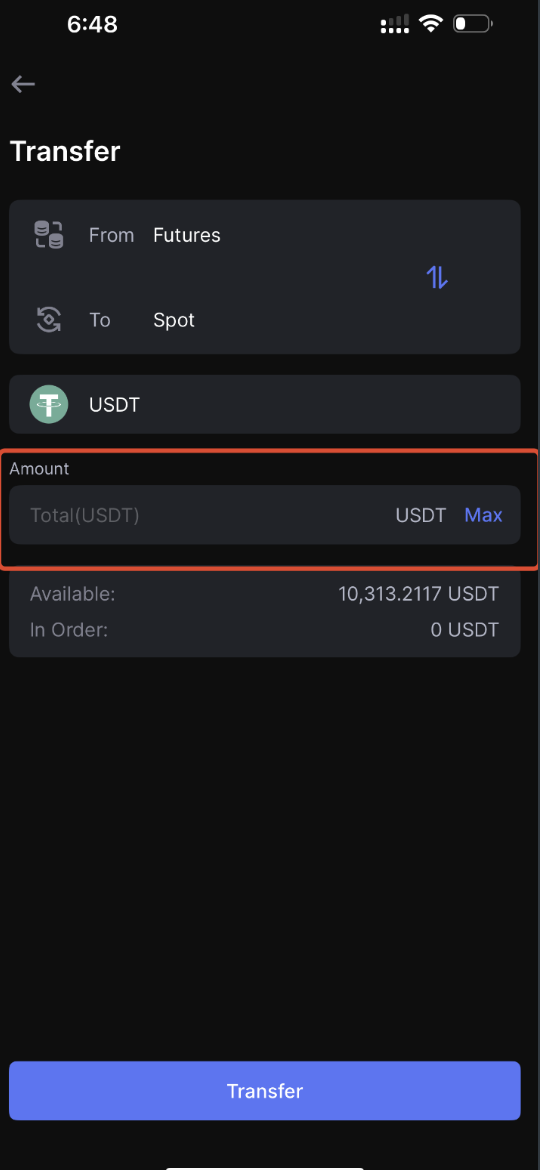Tap the Spot account icon beside To
540x1170 pixels.
(x=49, y=320)
